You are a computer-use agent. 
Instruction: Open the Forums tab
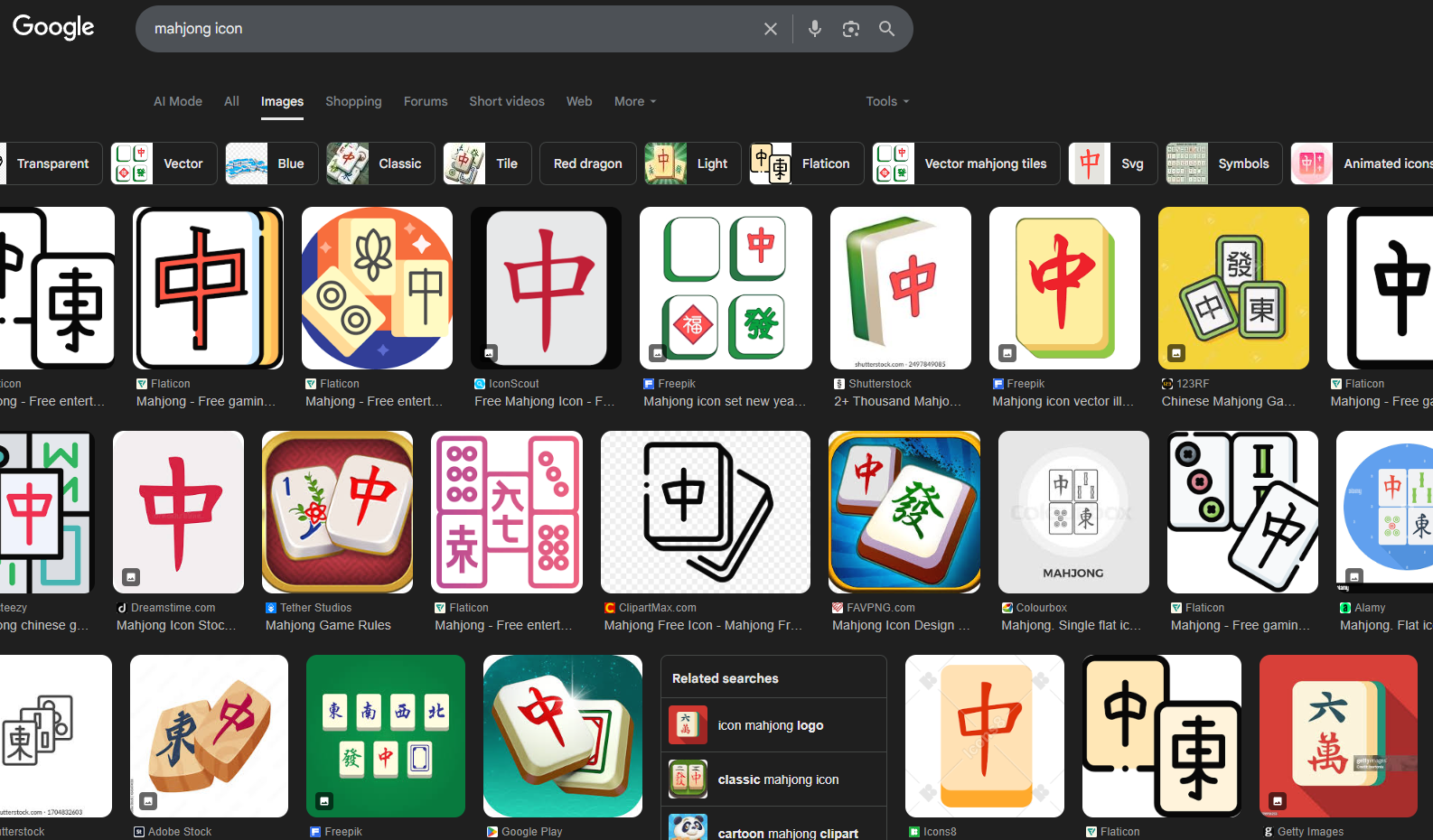pos(426,101)
